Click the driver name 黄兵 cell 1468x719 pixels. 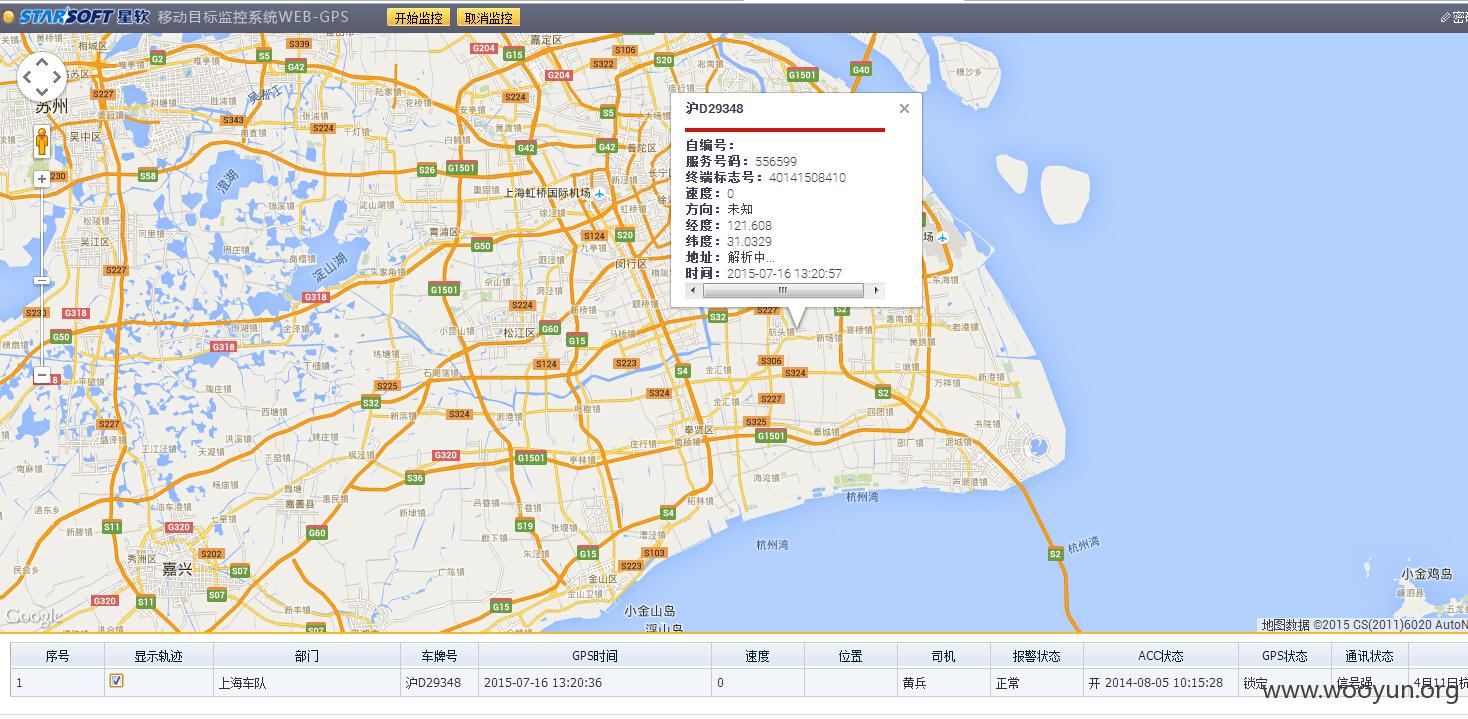[943, 683]
